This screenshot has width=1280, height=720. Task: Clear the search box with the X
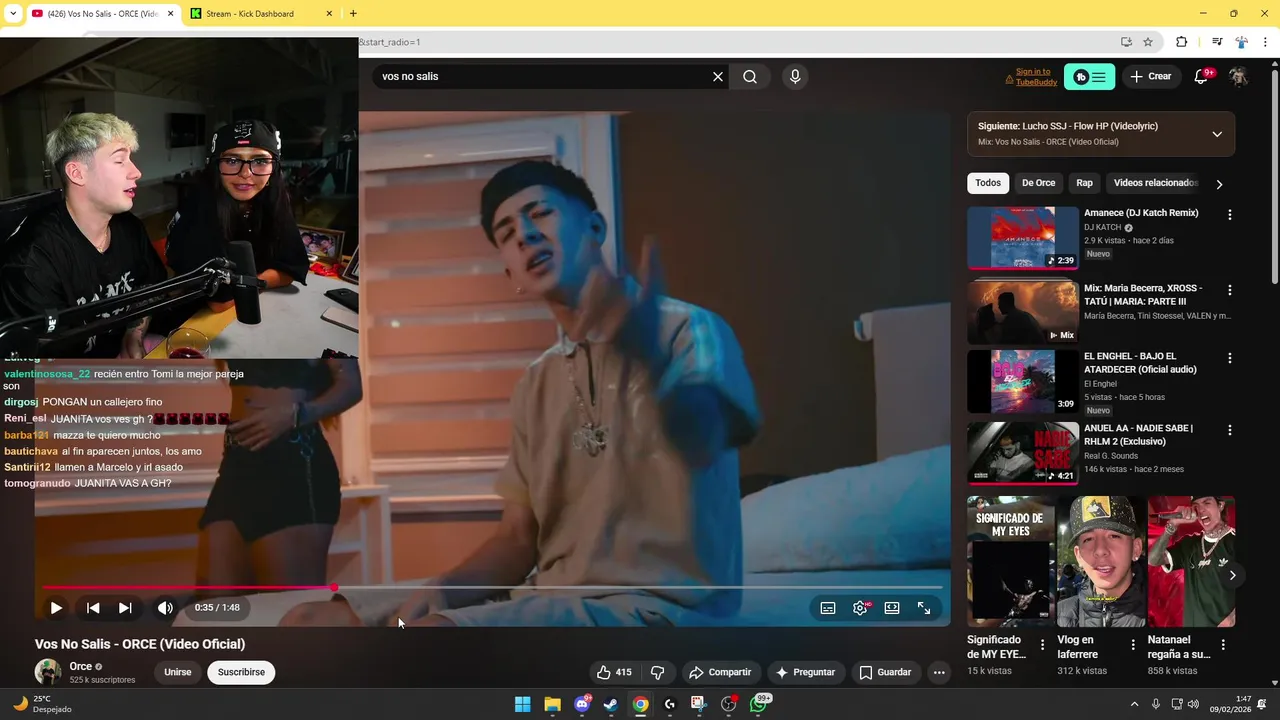pos(717,76)
